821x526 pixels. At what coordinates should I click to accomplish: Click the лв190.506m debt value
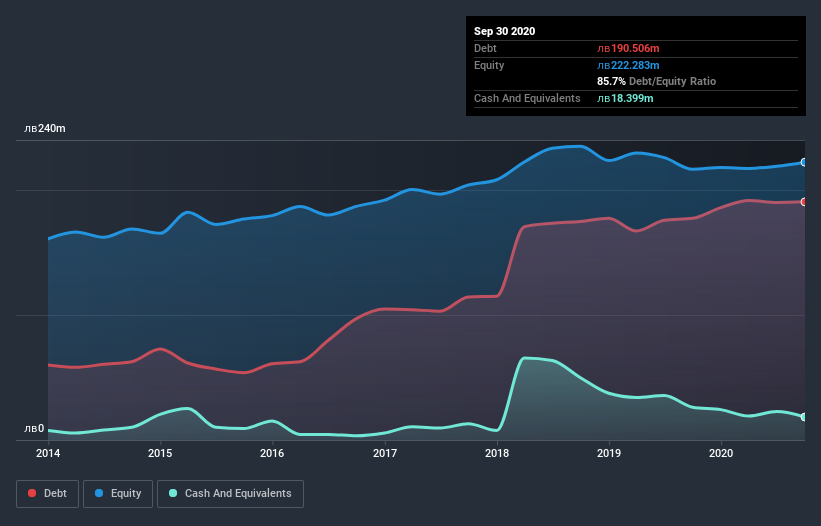628,48
